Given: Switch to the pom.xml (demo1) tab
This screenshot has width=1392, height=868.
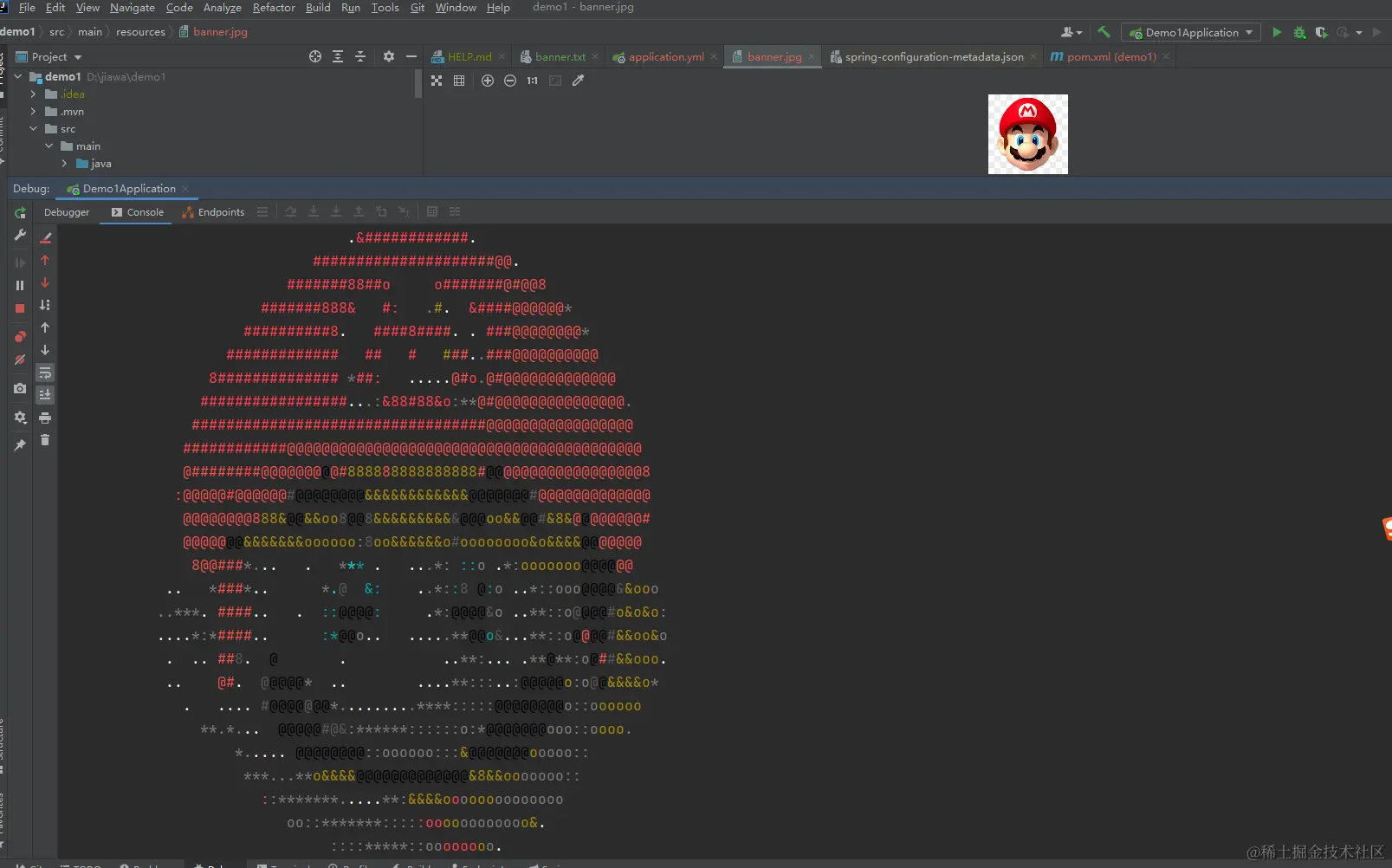Looking at the screenshot, I should tap(1110, 57).
